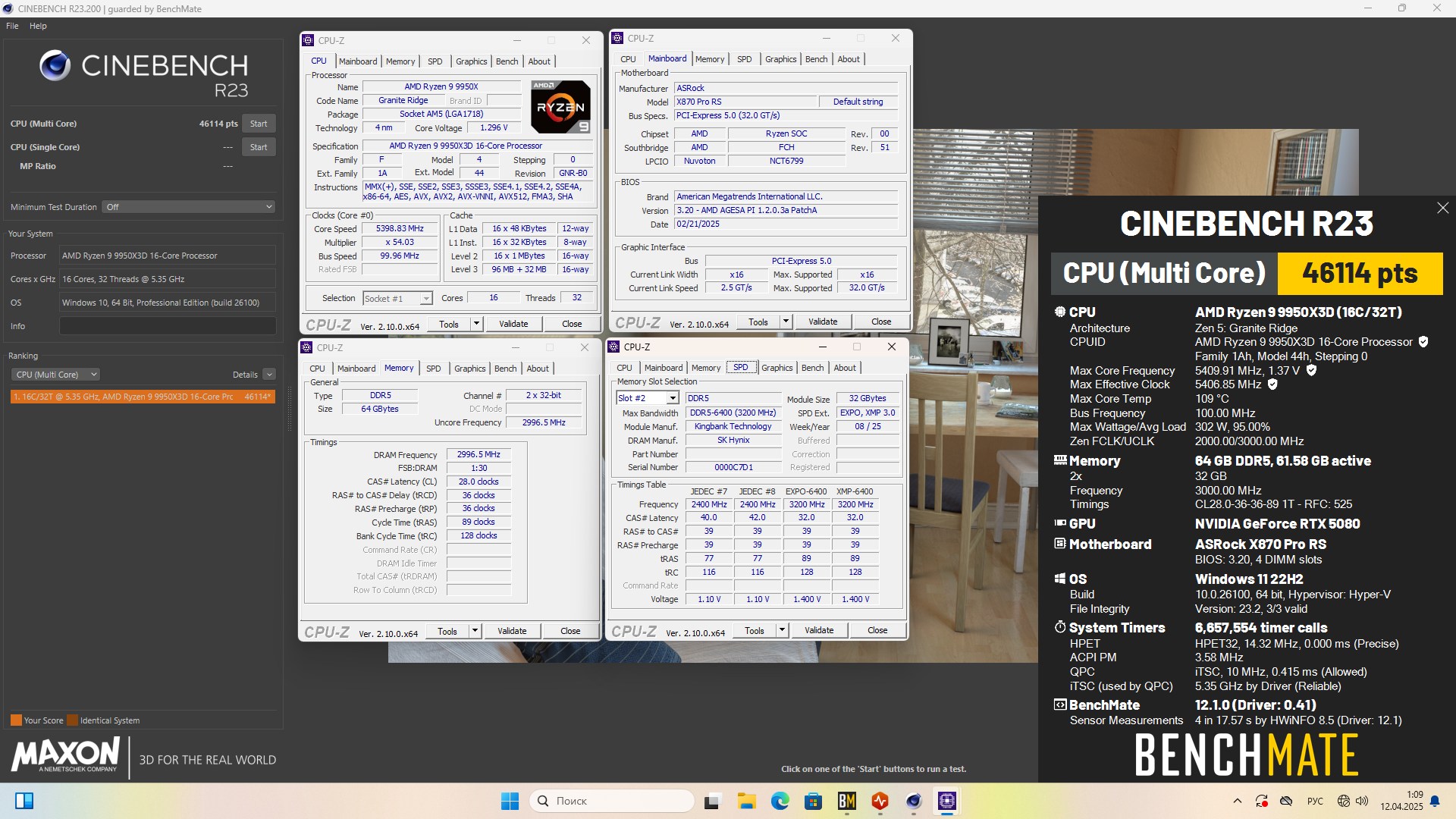Open the CPU (Multi Core) ranking dropdown
This screenshot has width=1456, height=819.
(55, 375)
